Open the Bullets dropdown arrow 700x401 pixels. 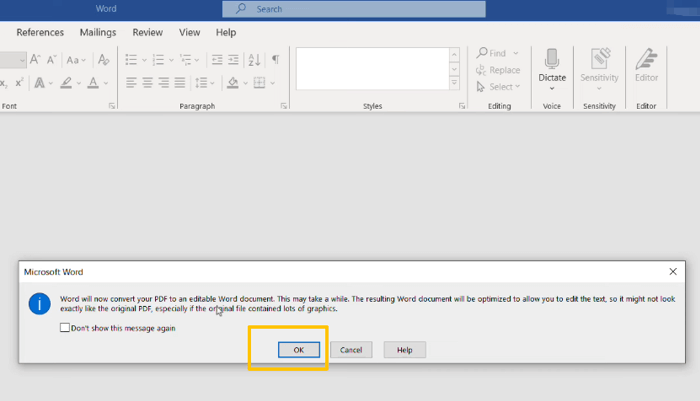(x=144, y=60)
